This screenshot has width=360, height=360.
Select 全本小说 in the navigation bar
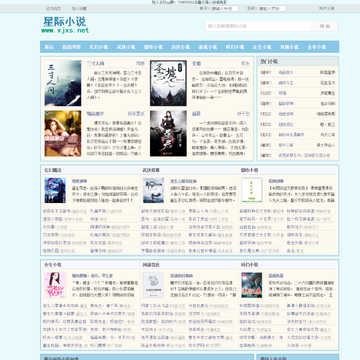tap(317, 47)
